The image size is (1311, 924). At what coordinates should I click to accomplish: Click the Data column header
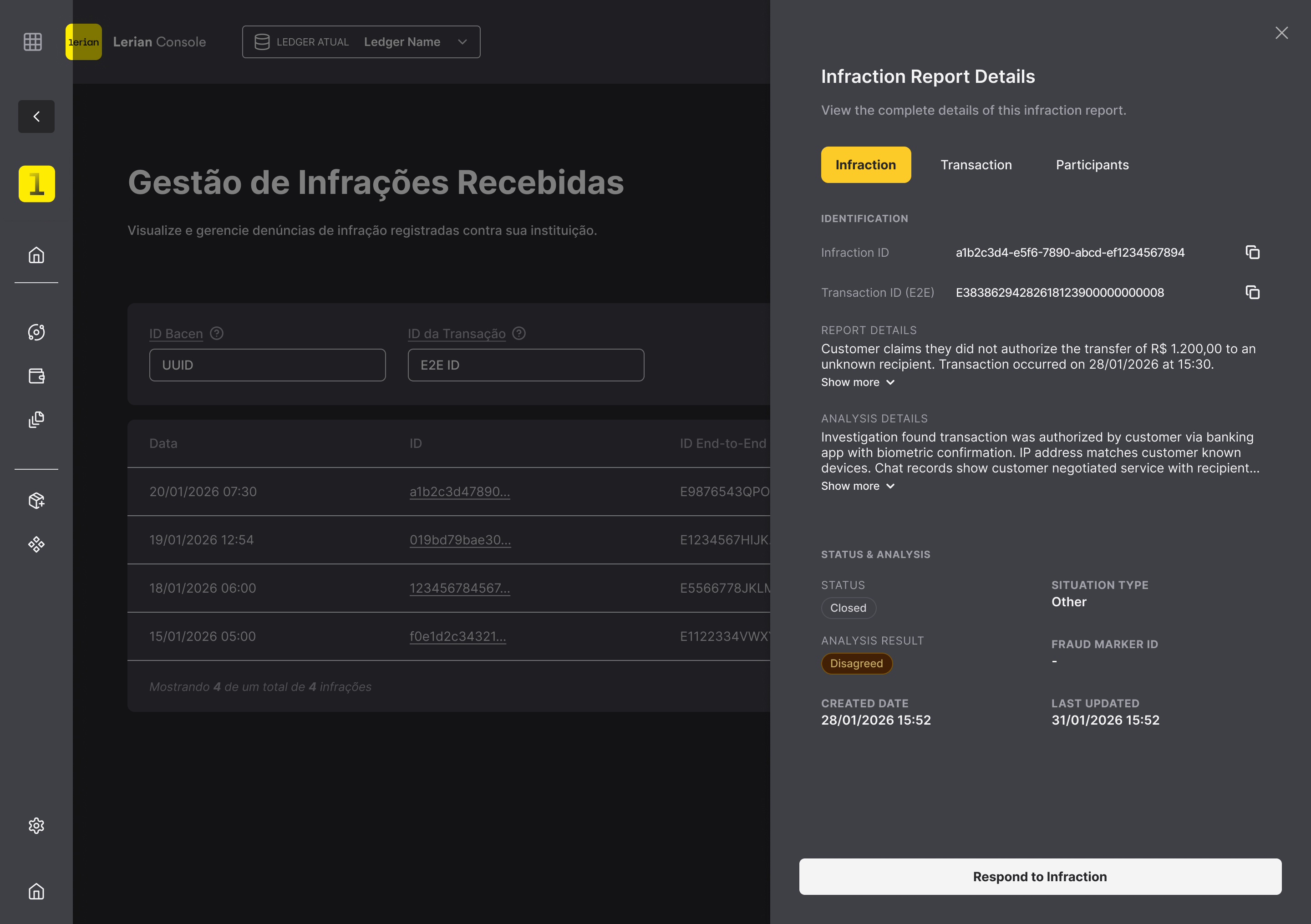coord(163,444)
